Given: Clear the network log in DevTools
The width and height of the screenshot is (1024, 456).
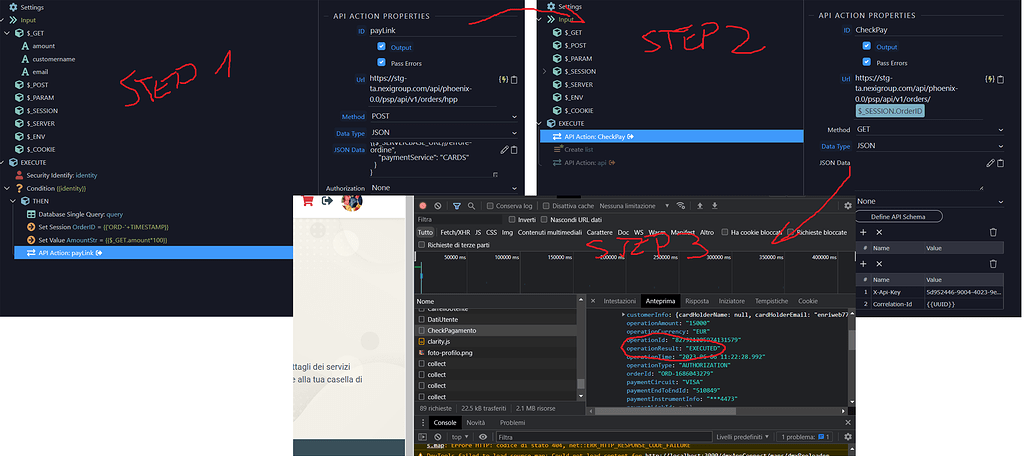Looking at the screenshot, I should tap(438, 206).
